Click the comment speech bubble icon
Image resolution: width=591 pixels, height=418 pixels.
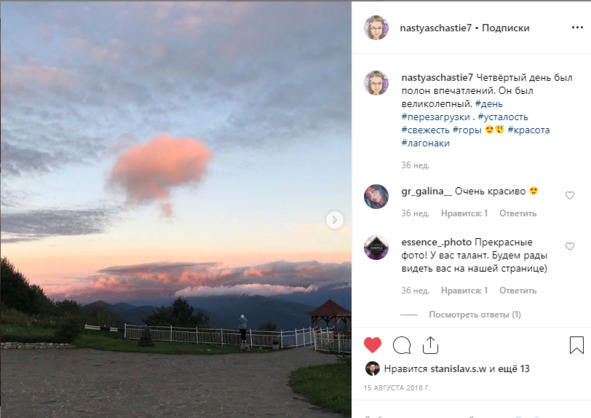[402, 345]
